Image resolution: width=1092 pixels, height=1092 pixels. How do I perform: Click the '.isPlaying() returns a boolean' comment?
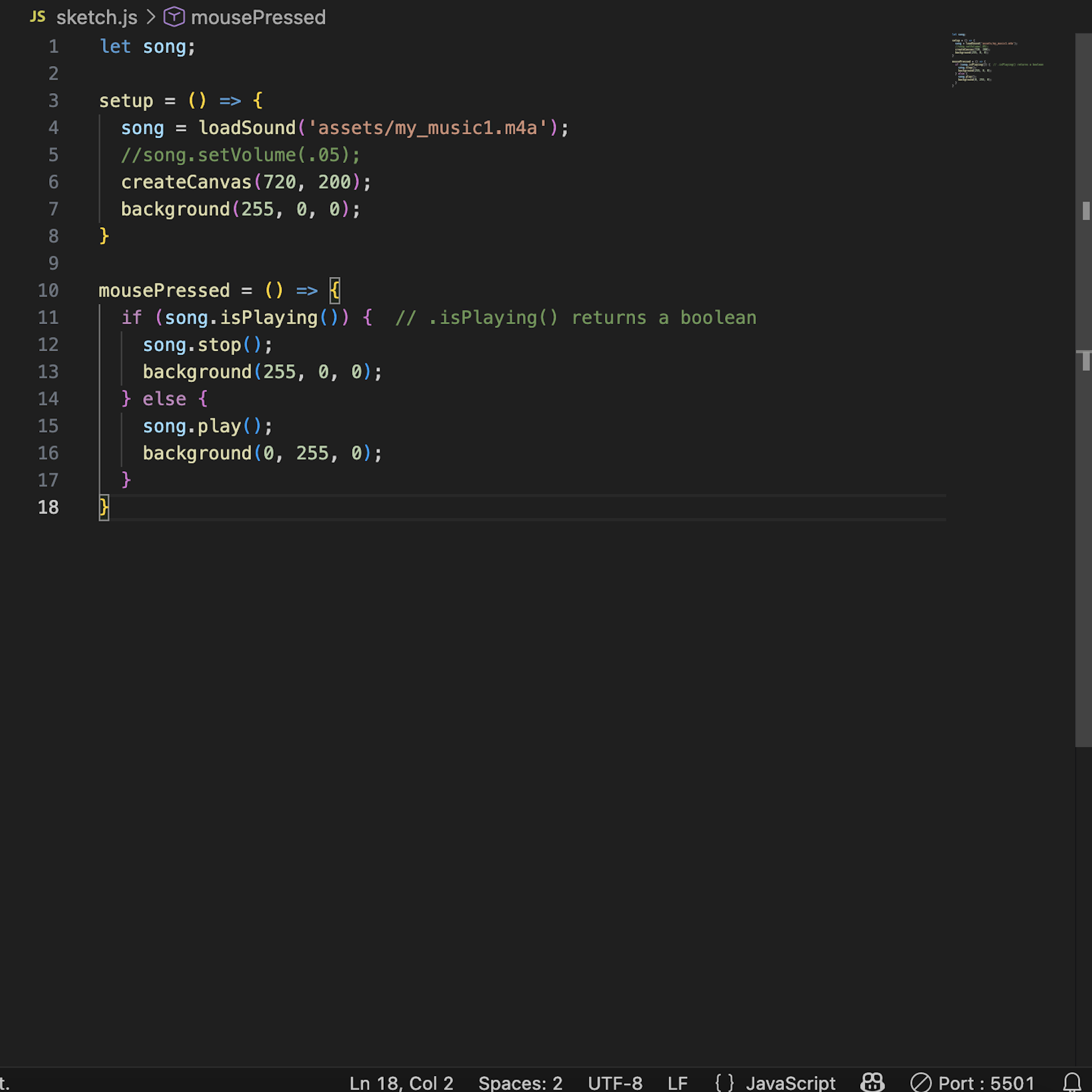point(576,318)
